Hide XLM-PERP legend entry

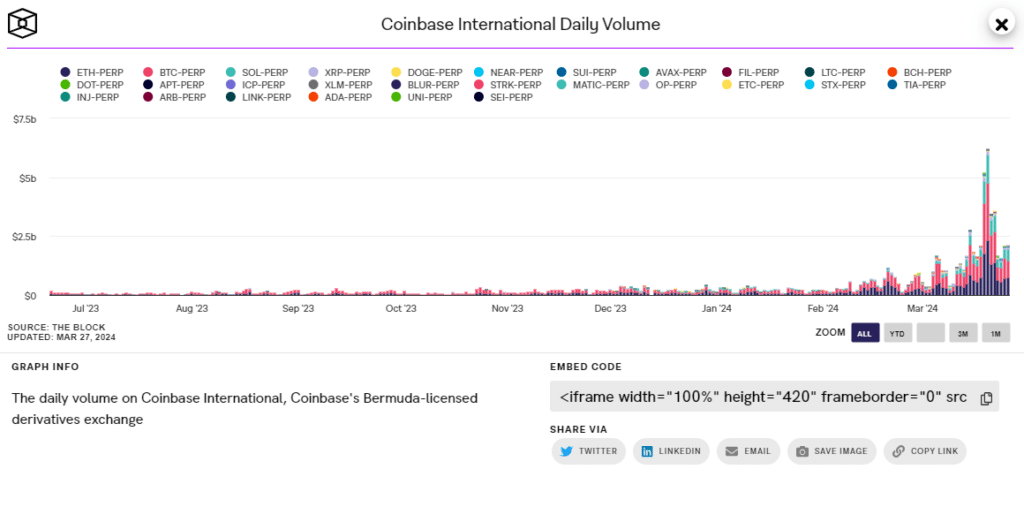(340, 85)
